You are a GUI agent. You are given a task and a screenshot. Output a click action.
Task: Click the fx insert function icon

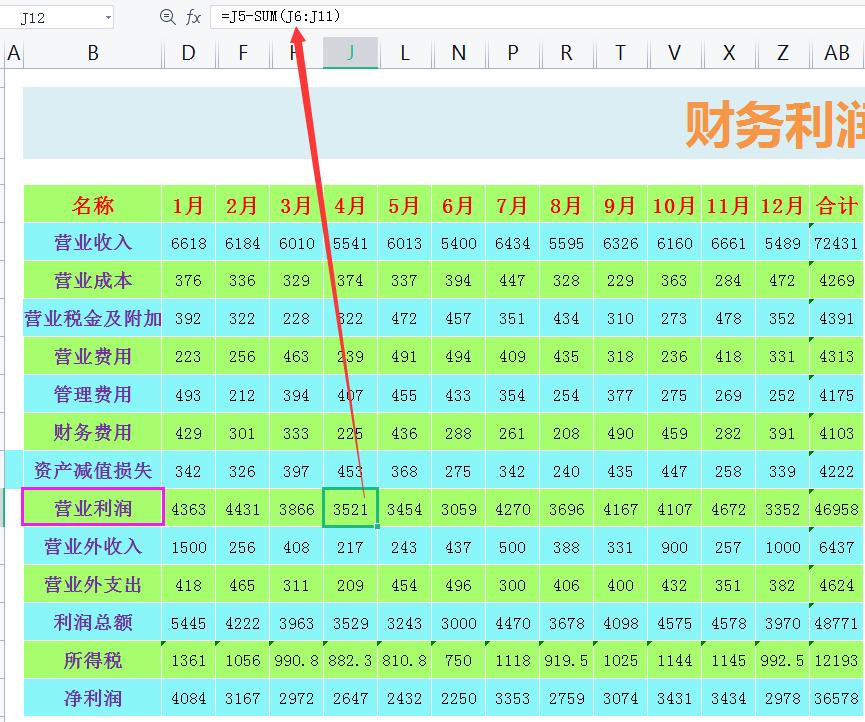pos(191,16)
